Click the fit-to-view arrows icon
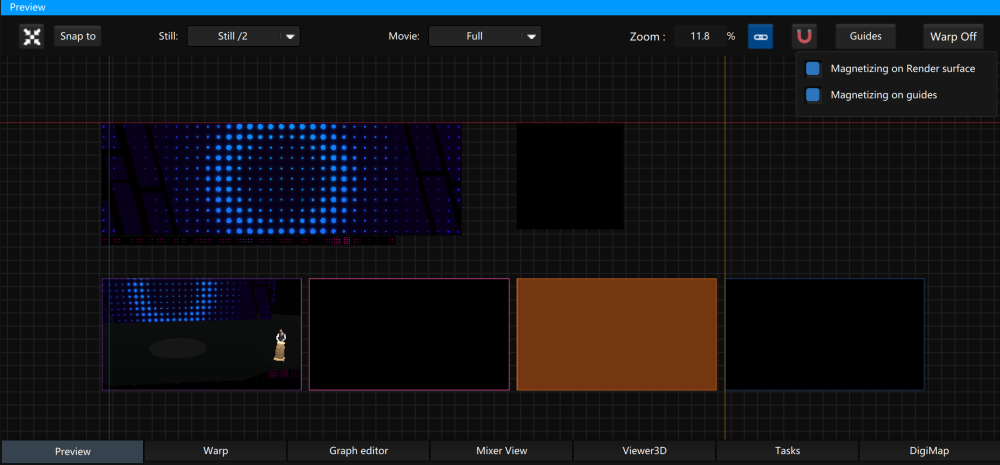This screenshot has width=1000, height=465. [32, 37]
